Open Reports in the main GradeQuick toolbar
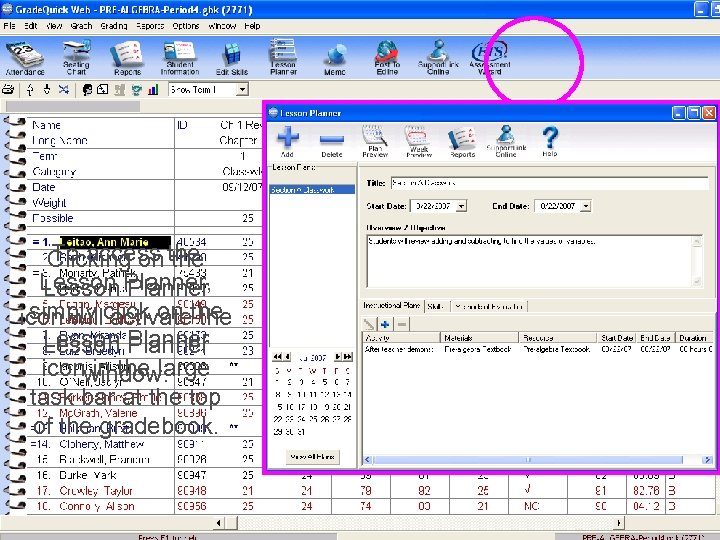Viewport: 720px width, 540px height. tap(127, 58)
